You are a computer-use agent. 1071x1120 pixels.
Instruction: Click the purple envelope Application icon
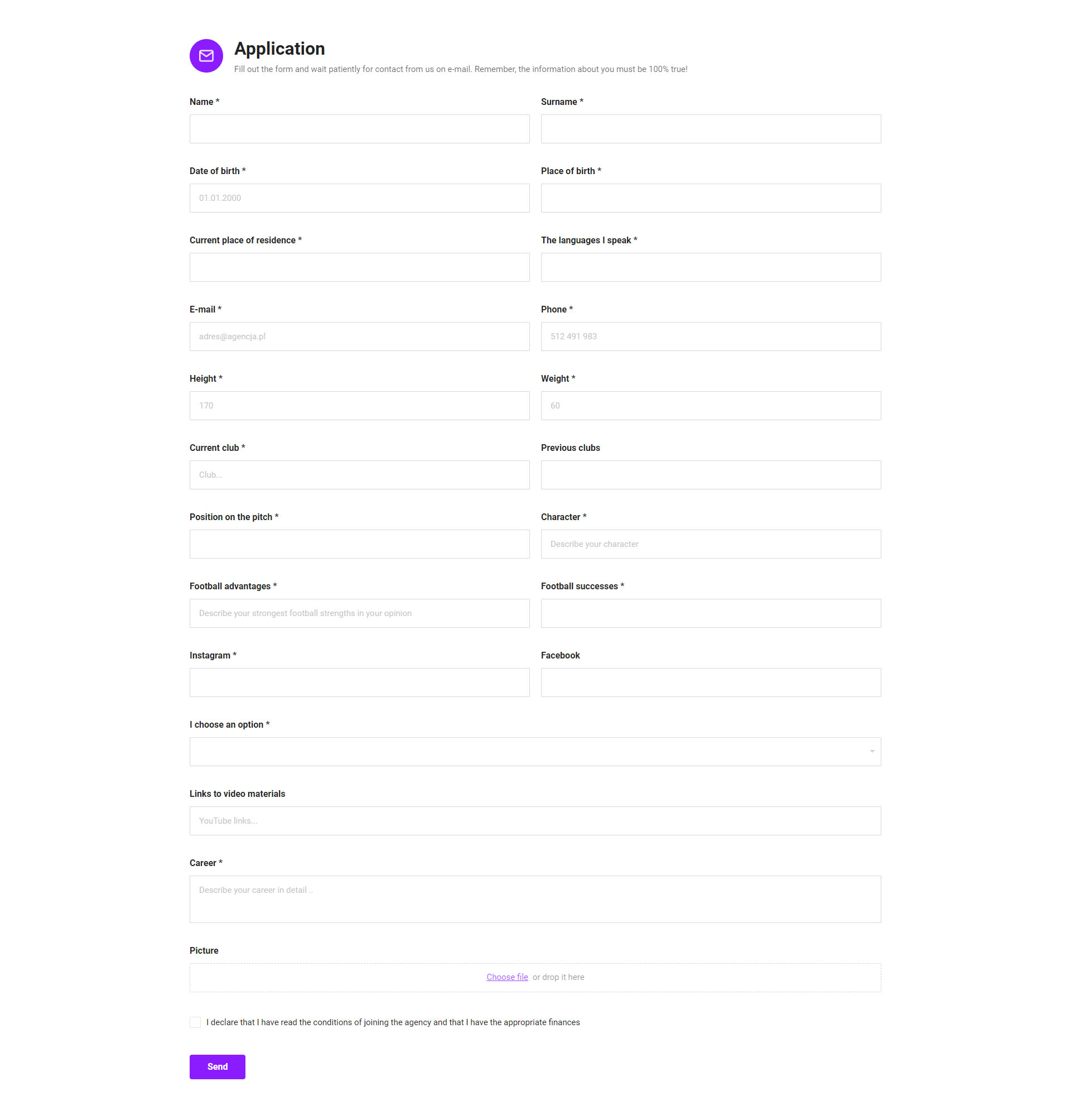[206, 56]
